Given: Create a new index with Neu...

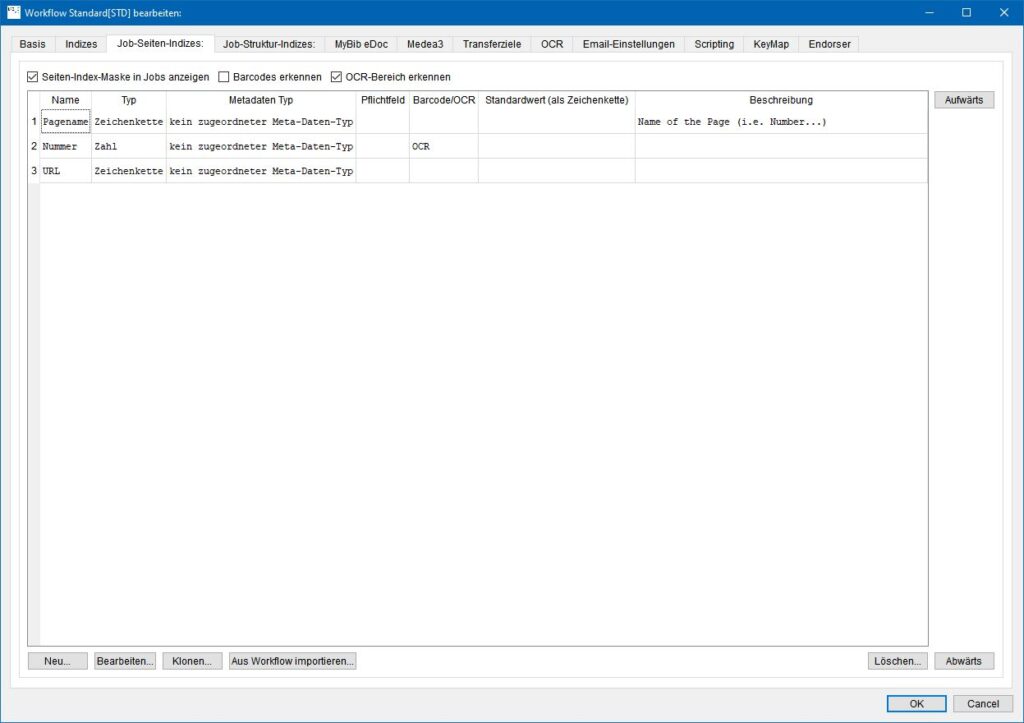Looking at the screenshot, I should [58, 661].
